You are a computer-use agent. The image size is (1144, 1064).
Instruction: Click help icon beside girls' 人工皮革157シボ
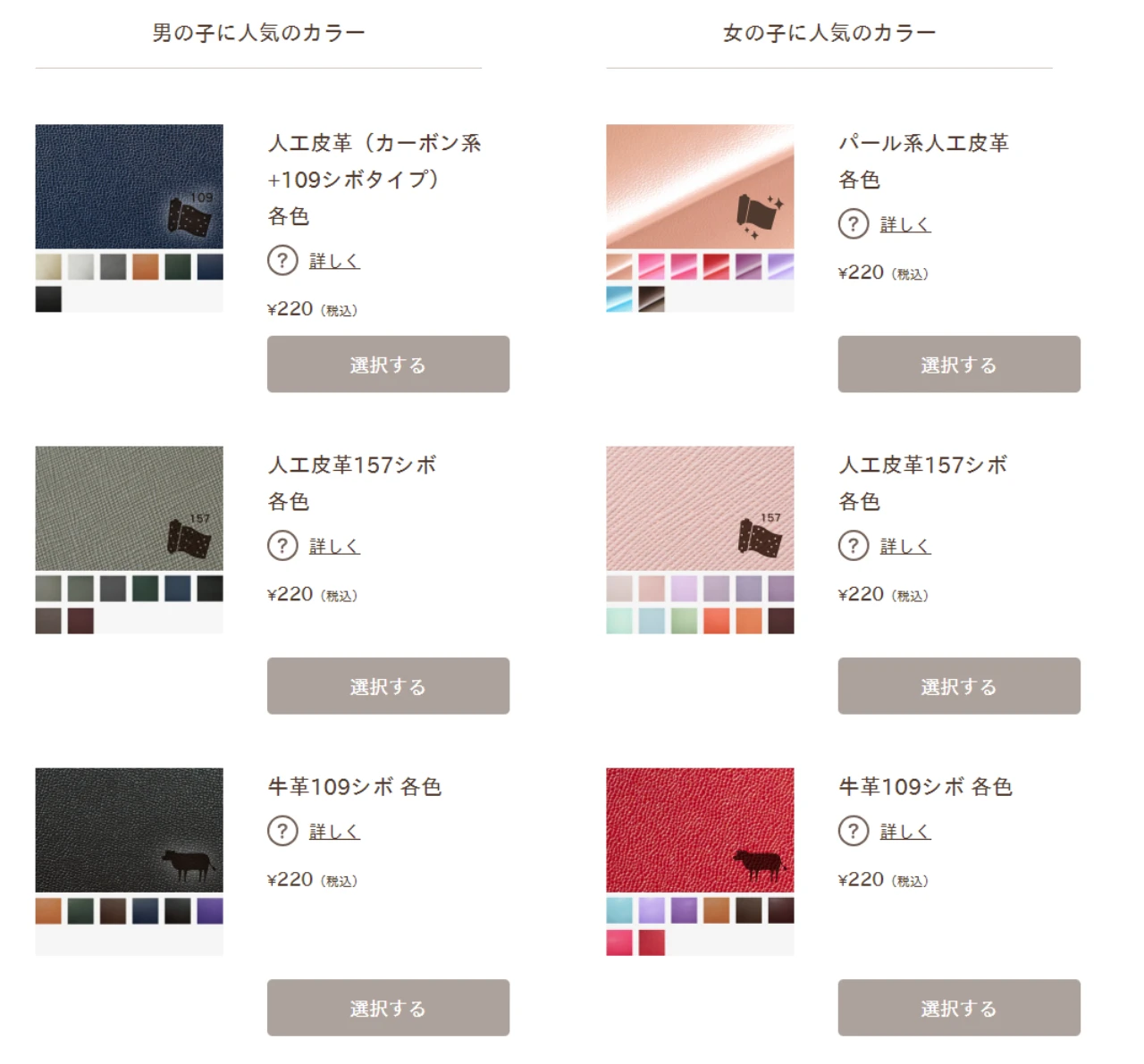point(853,545)
